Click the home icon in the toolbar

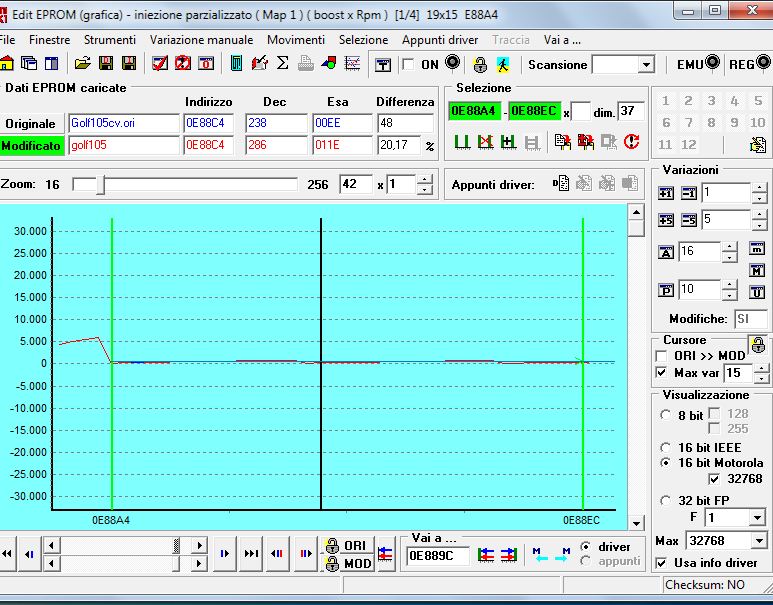click(7, 64)
